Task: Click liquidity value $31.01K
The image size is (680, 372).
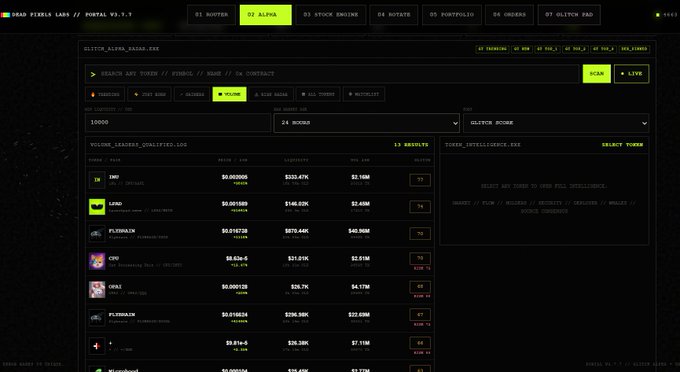Action: click(298, 258)
